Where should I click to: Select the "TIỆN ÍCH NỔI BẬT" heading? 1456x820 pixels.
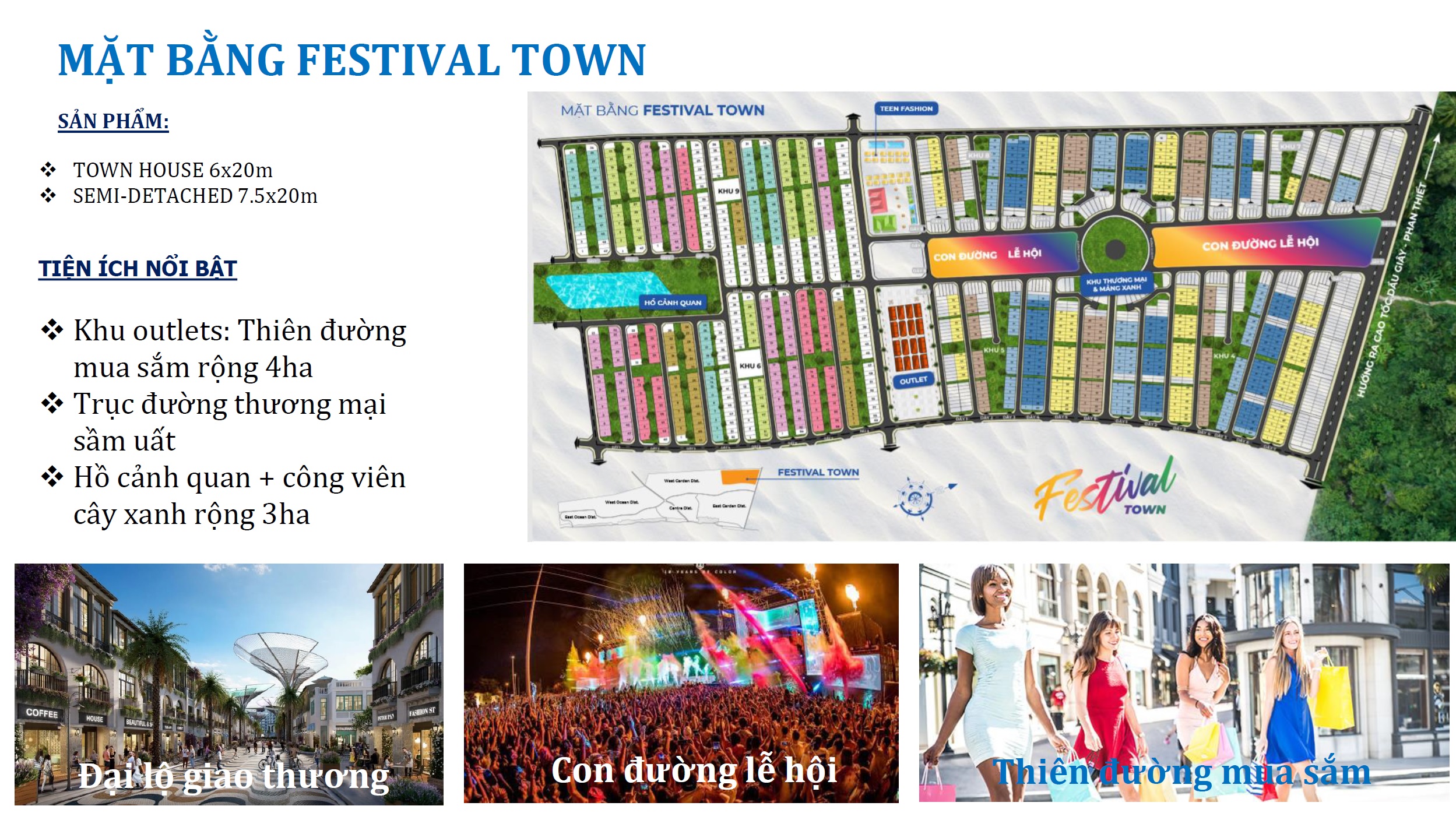pyautogui.click(x=138, y=269)
